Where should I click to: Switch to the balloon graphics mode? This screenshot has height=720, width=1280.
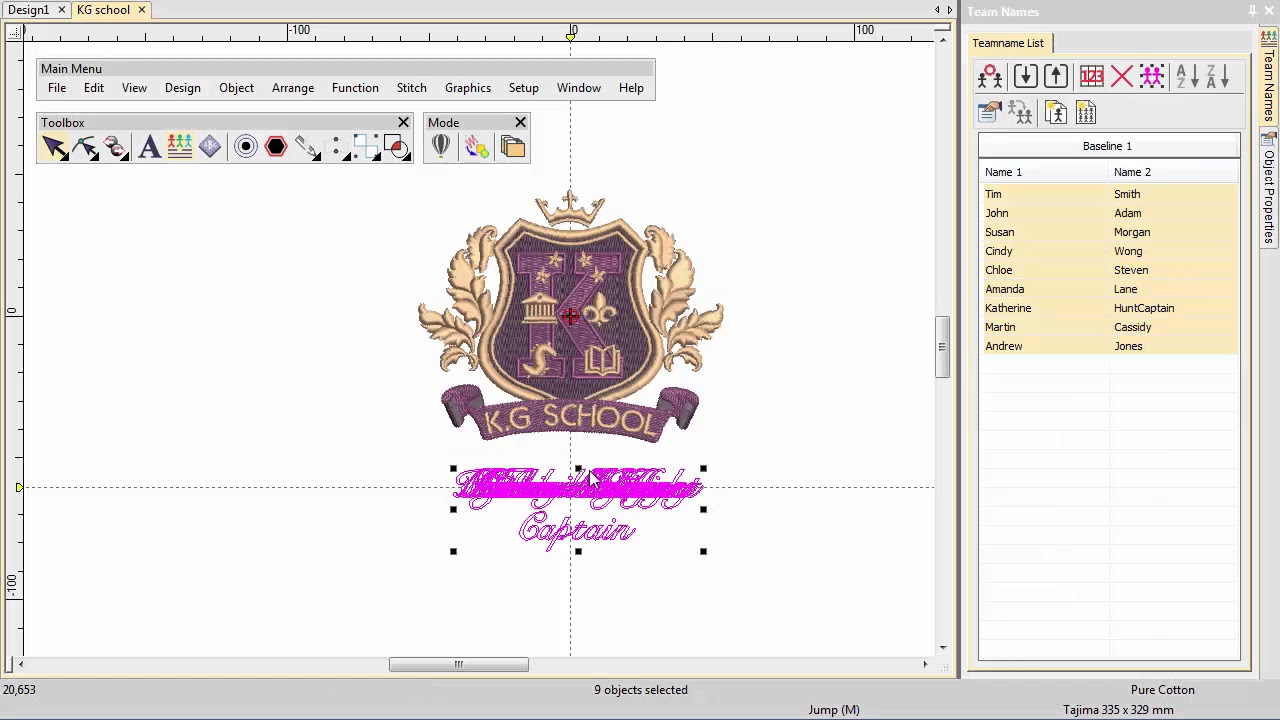tap(441, 148)
